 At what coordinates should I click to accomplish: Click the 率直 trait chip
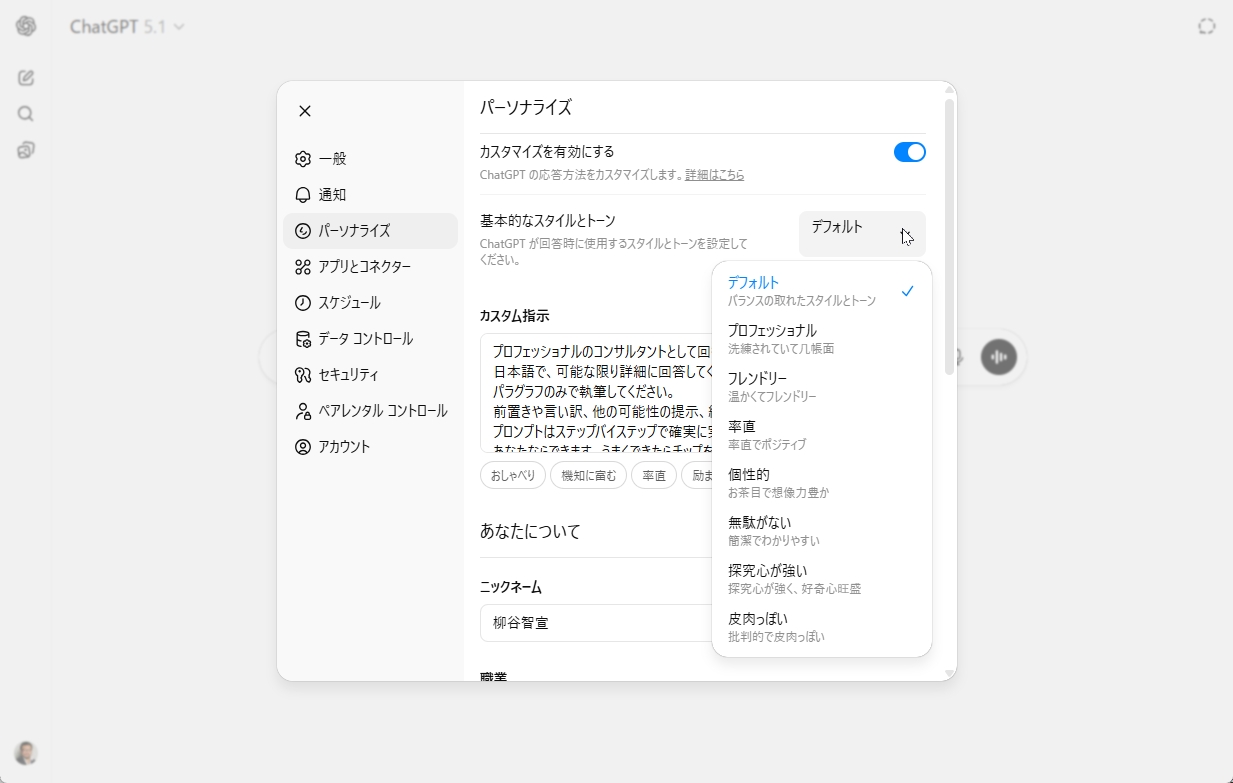pos(654,475)
